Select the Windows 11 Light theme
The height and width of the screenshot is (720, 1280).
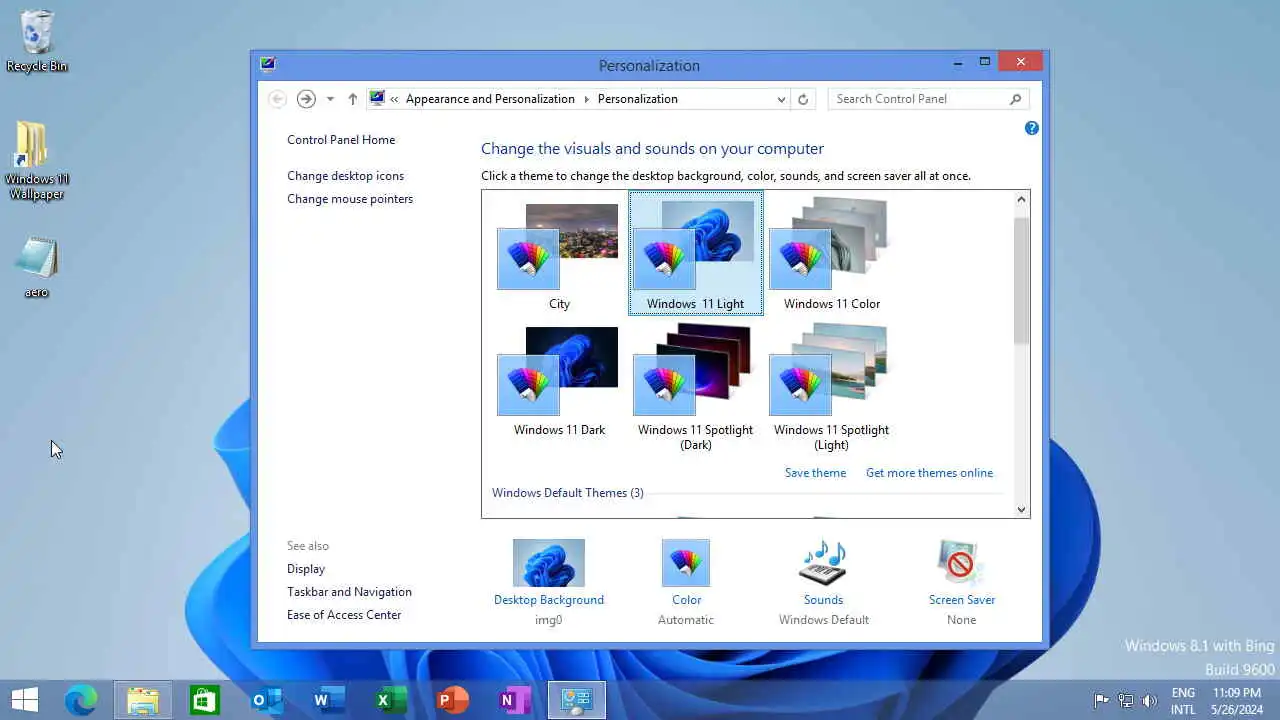click(x=695, y=253)
